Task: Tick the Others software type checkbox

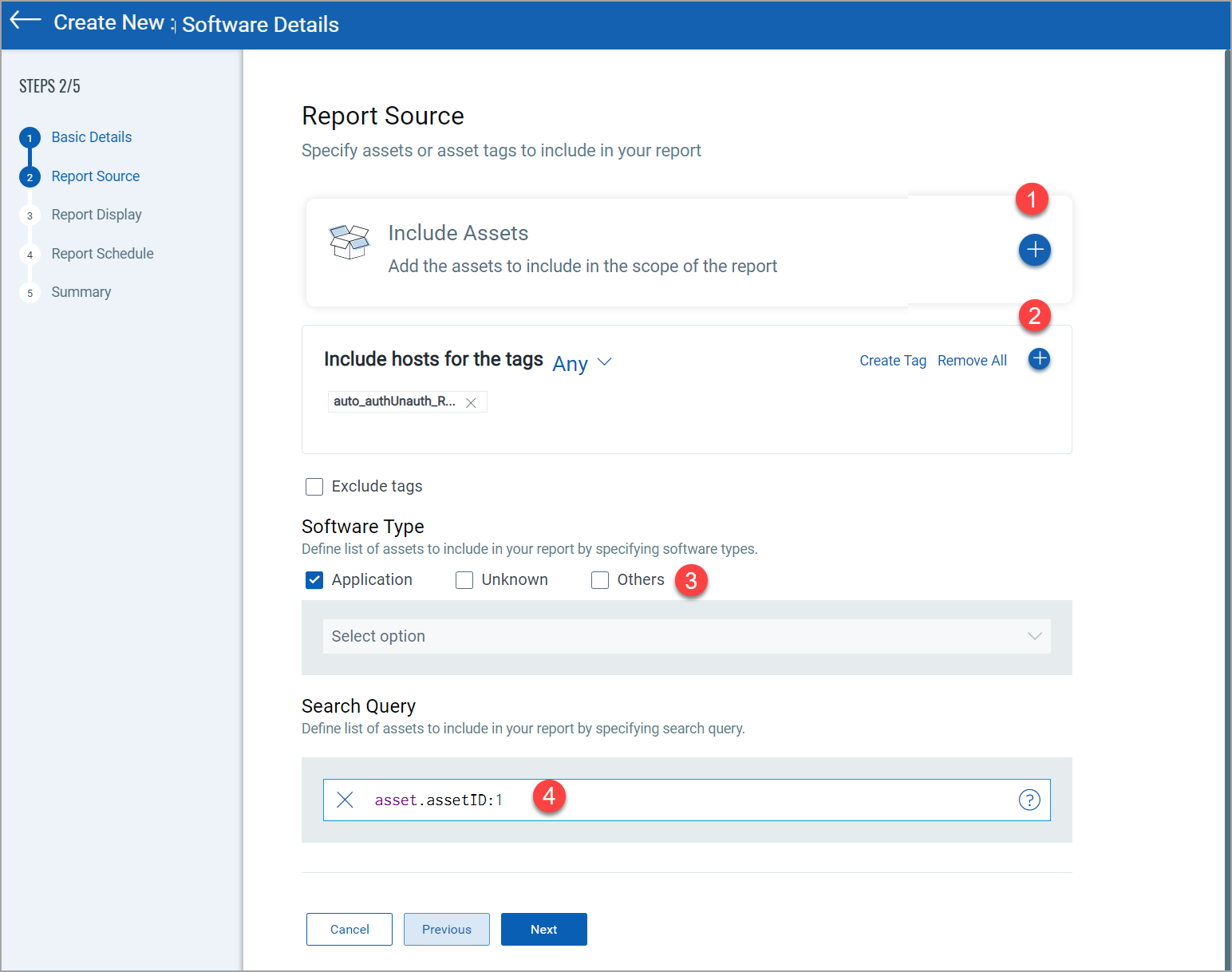Action: pyautogui.click(x=600, y=580)
